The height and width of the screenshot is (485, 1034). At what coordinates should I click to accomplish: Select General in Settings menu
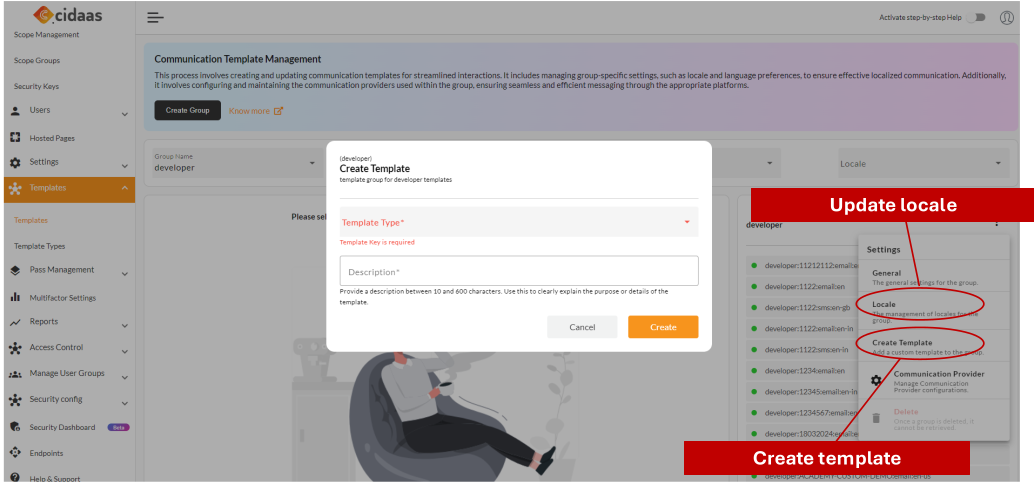coord(933,277)
